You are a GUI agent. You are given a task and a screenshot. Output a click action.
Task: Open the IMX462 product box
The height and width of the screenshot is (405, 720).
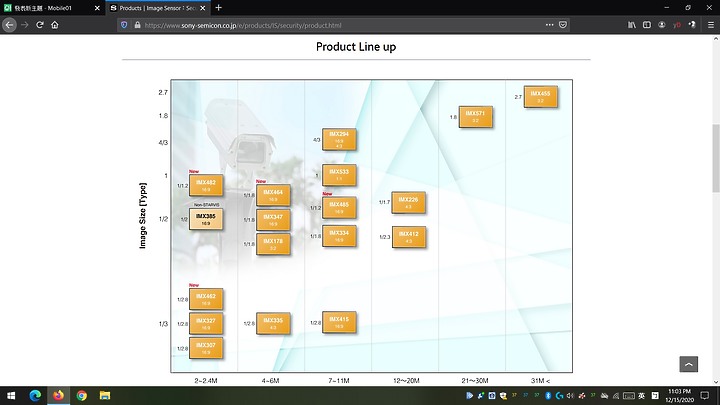point(206,299)
